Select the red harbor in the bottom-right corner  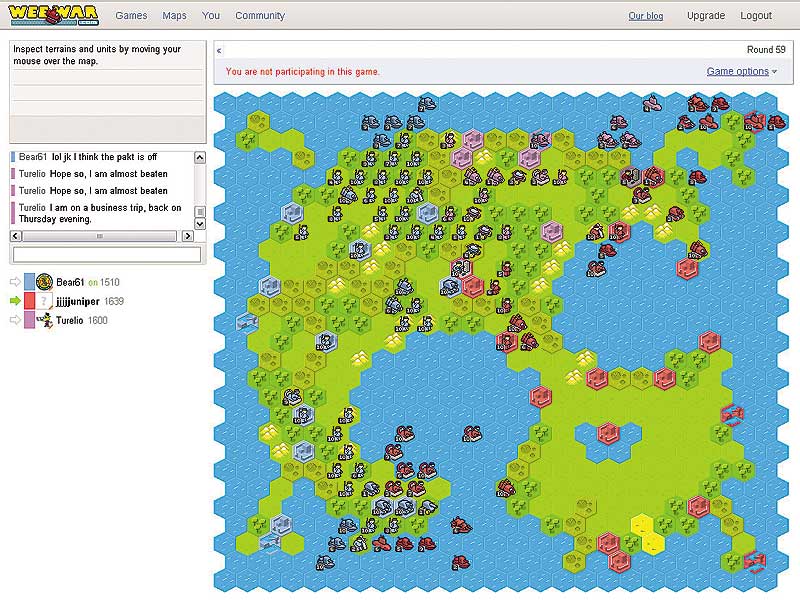pyautogui.click(x=754, y=561)
